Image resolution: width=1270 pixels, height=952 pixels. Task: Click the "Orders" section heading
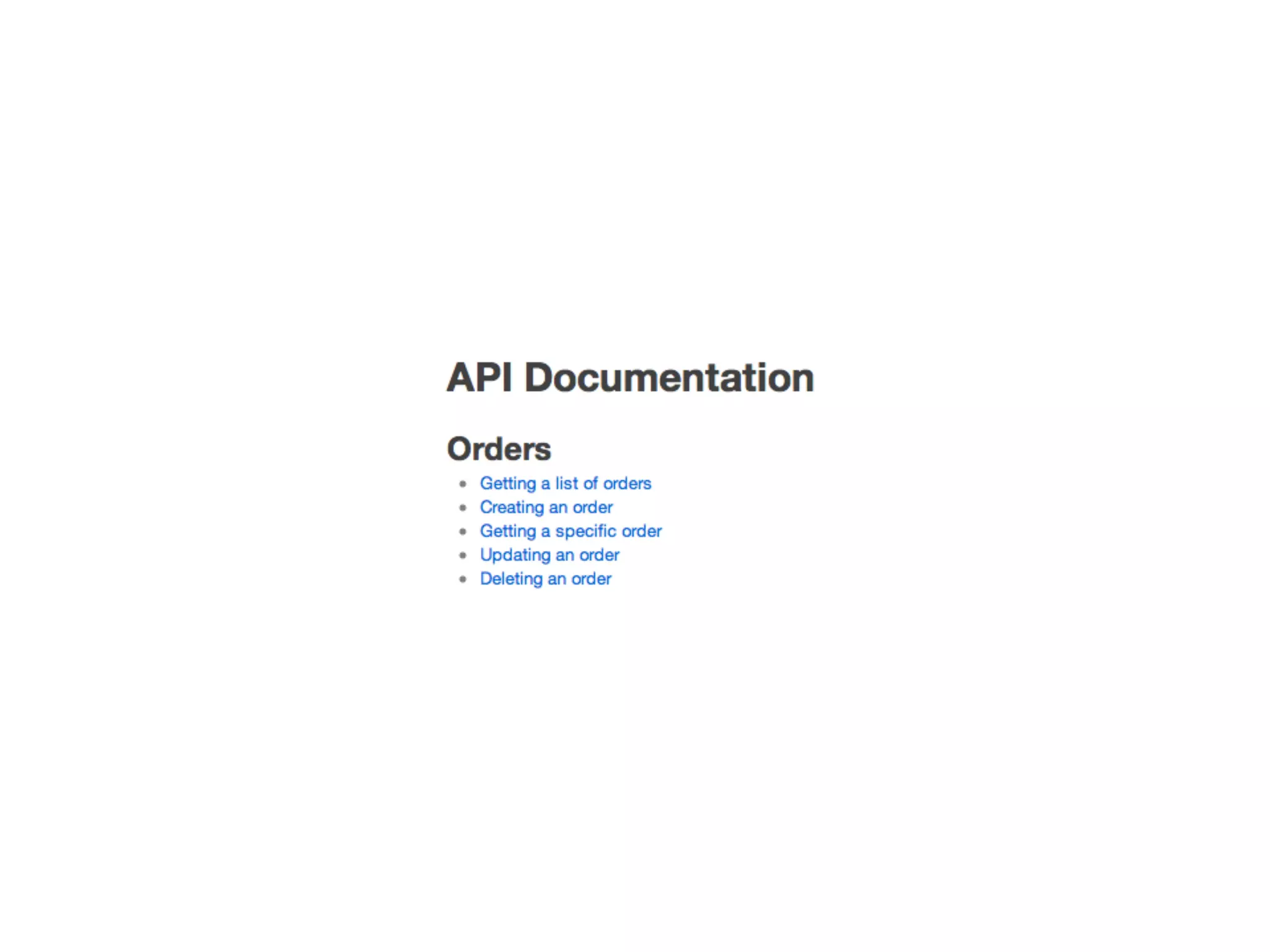499,449
